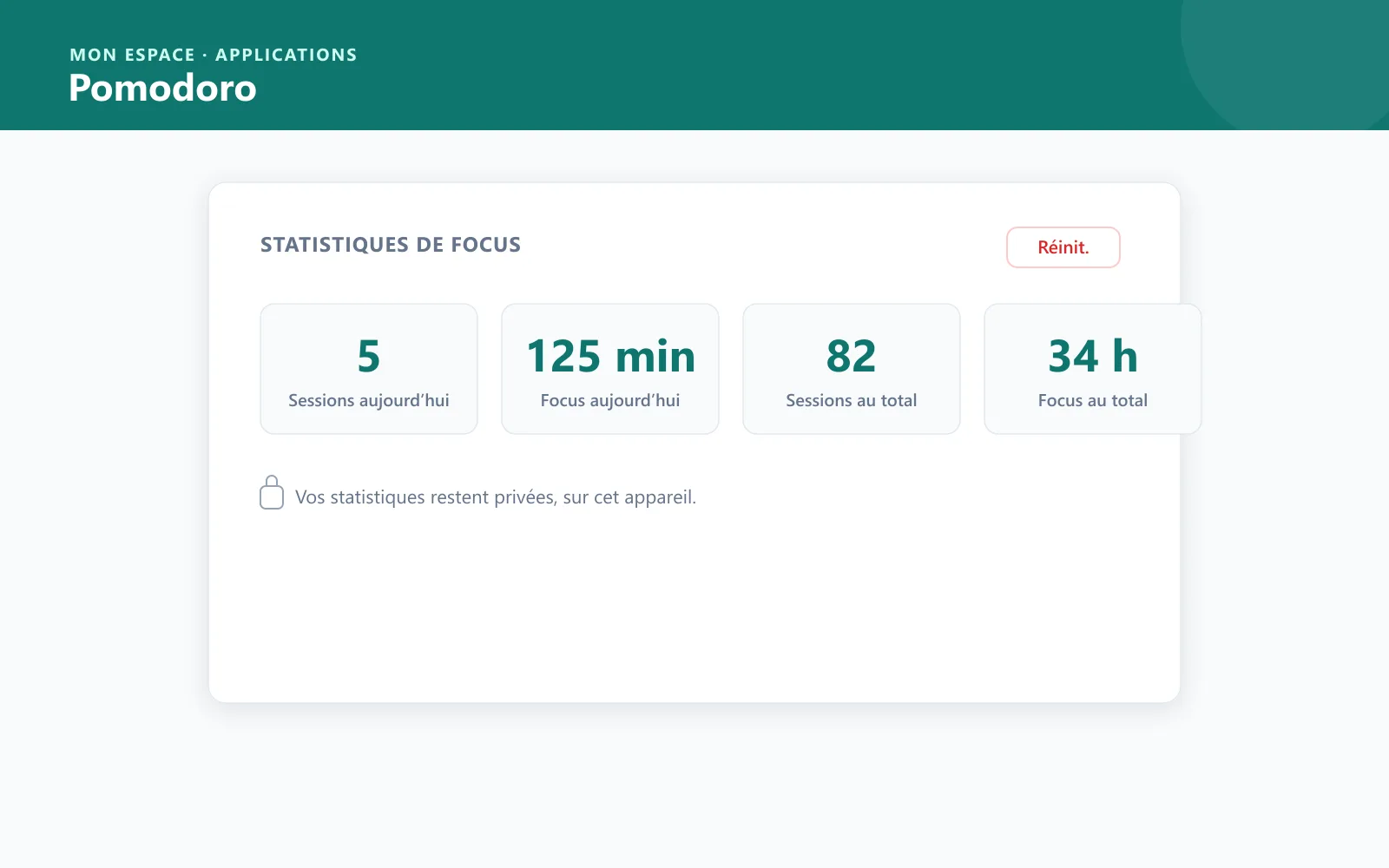This screenshot has height=868, width=1389.
Task: Click the STATISTIQUES DE FOCUS heading
Action: point(391,245)
